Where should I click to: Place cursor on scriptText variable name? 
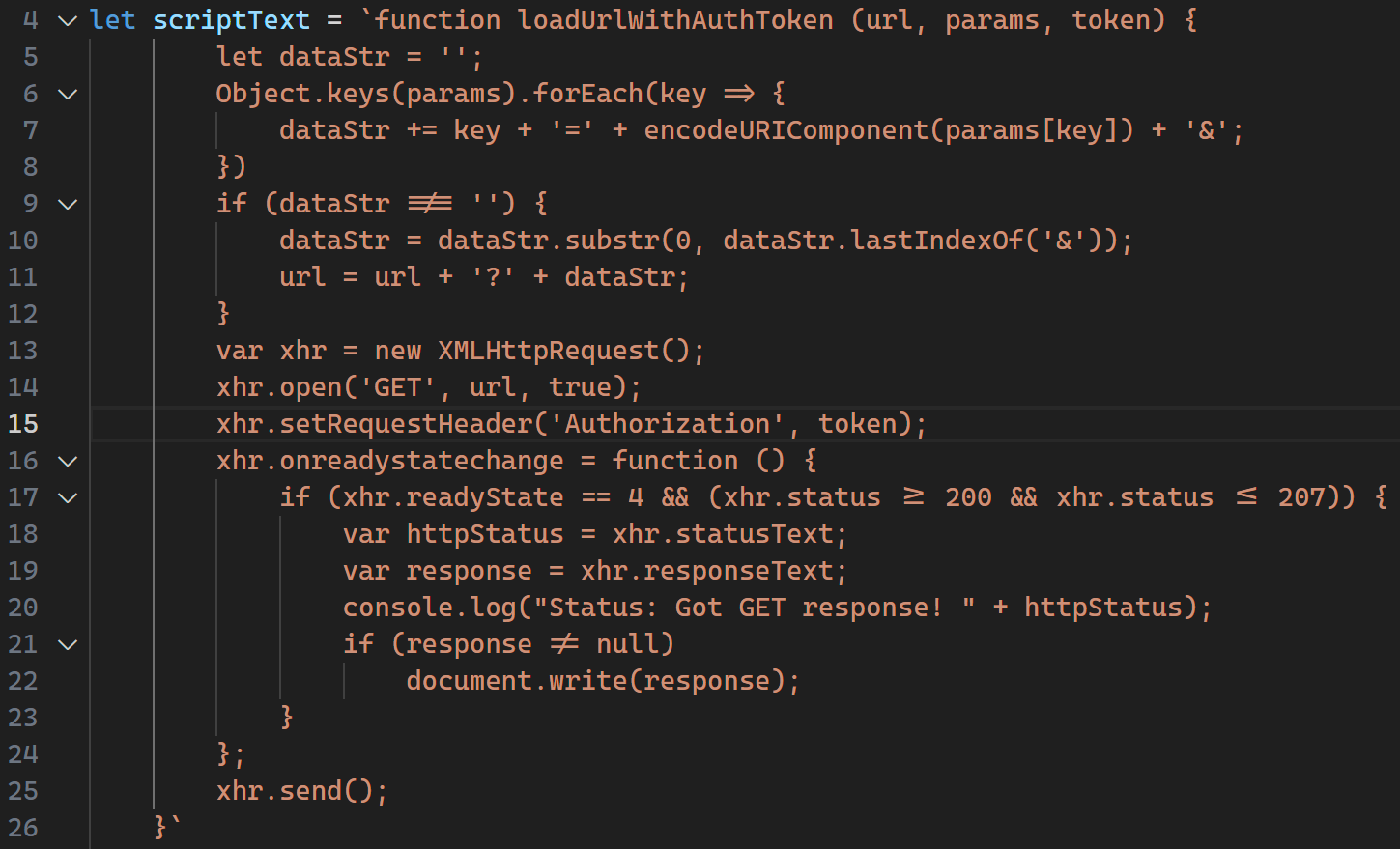point(231,20)
